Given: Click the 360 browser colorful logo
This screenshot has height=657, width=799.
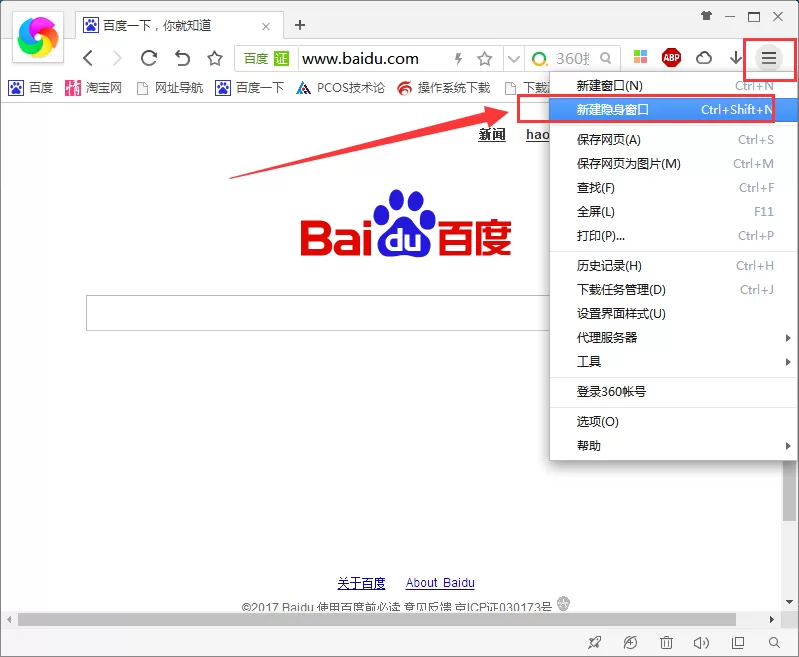Looking at the screenshot, I should [x=38, y=37].
